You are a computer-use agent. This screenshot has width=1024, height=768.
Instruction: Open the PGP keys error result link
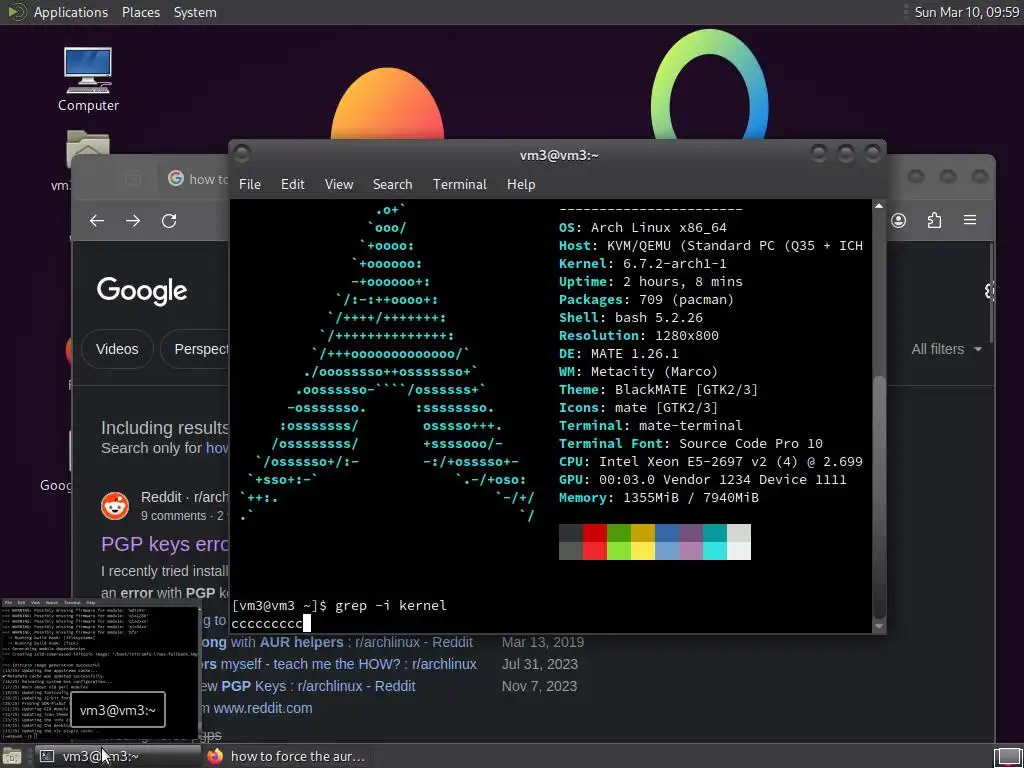(x=165, y=544)
